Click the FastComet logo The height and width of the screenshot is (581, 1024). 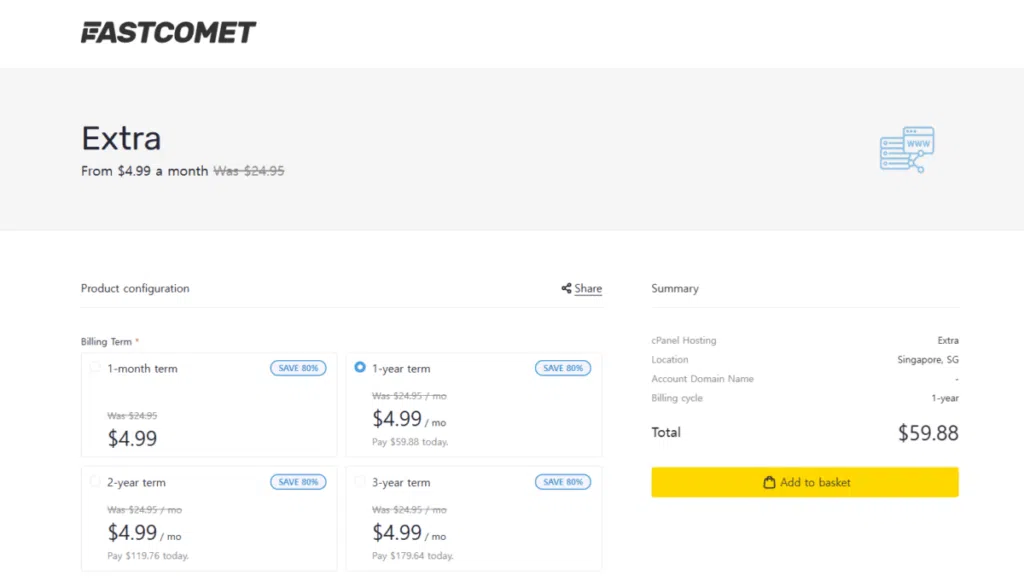[168, 32]
